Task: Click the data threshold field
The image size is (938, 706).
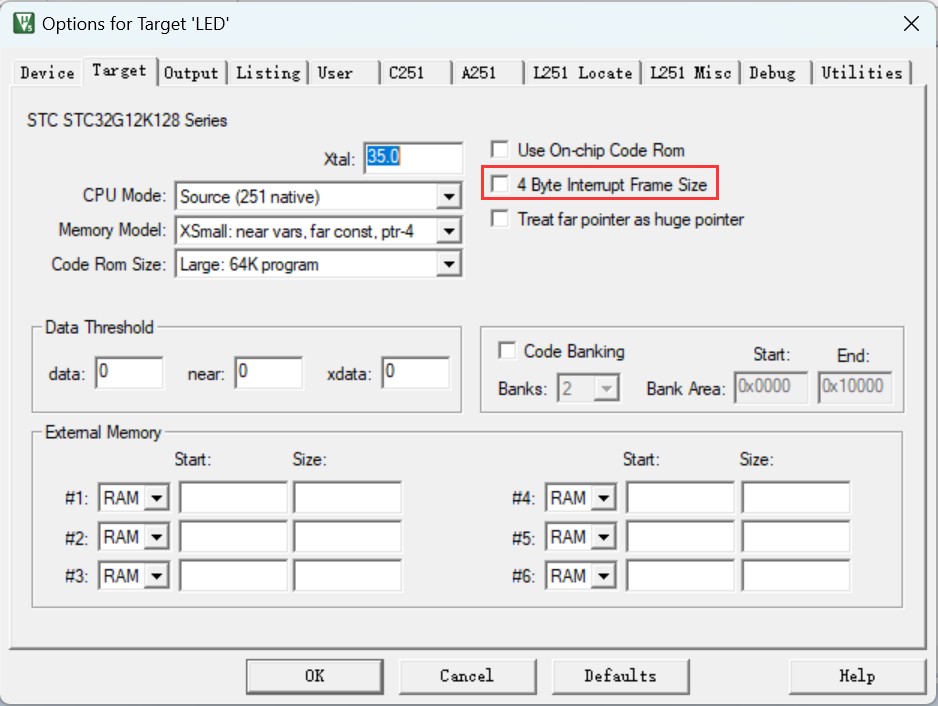Action: [x=129, y=373]
